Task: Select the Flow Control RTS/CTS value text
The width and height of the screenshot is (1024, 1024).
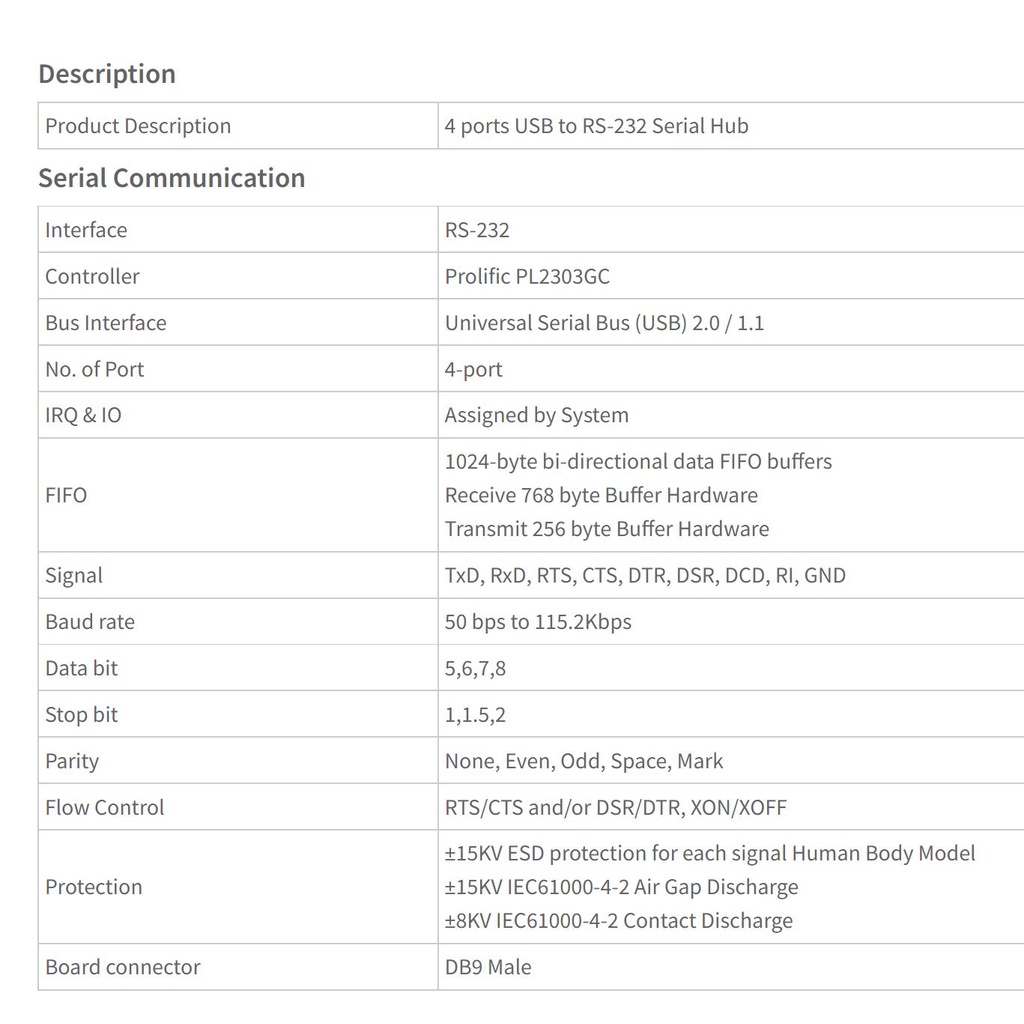Action: coord(615,807)
